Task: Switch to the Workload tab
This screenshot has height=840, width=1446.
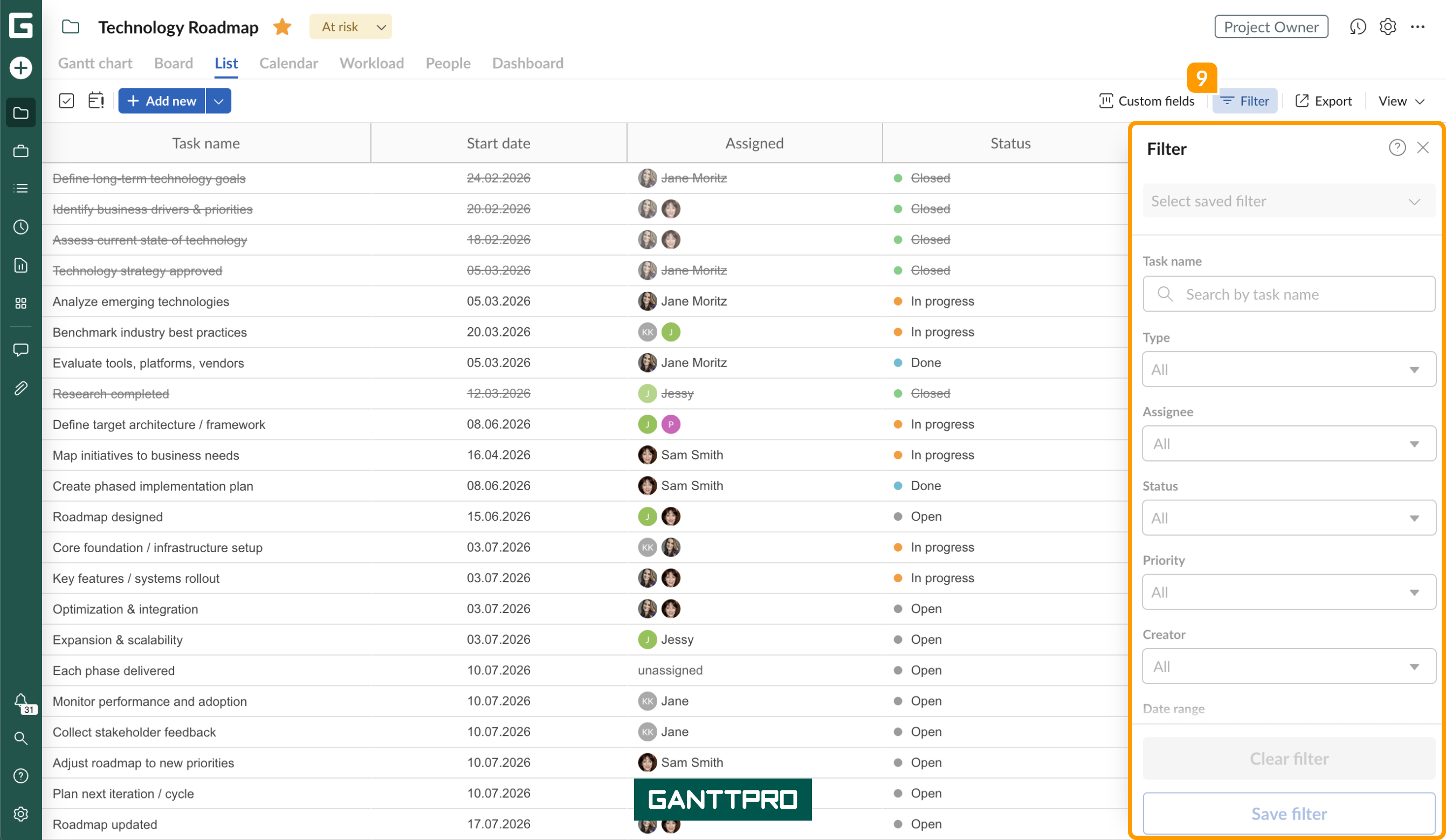Action: coord(372,63)
